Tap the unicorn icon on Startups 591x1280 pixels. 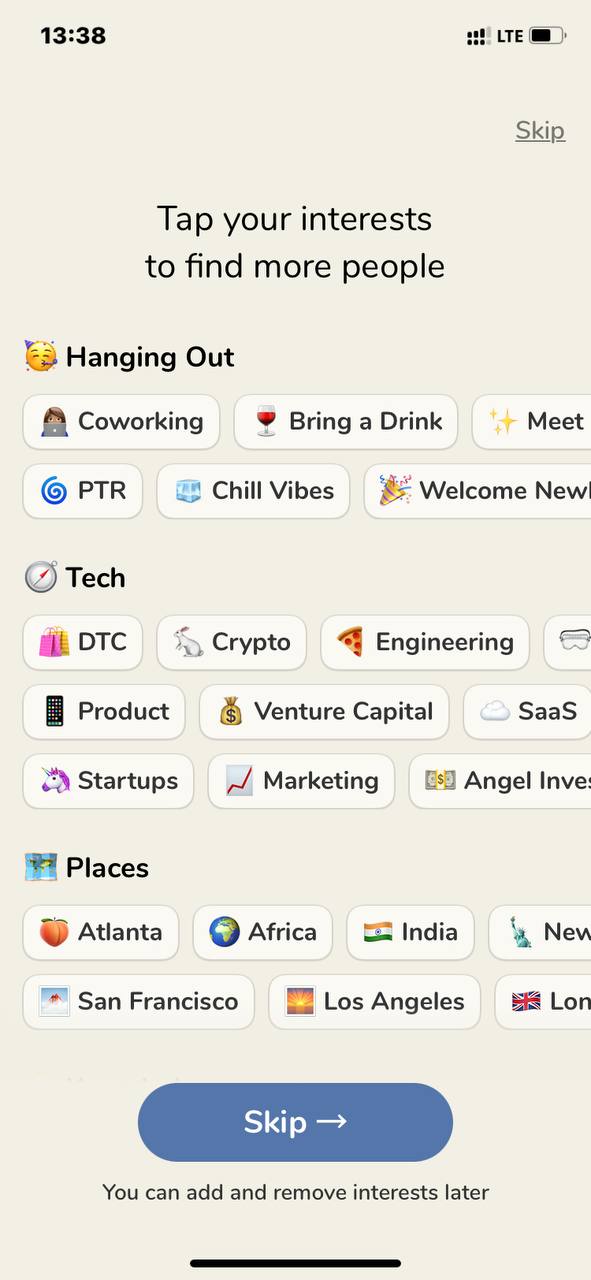coord(54,781)
